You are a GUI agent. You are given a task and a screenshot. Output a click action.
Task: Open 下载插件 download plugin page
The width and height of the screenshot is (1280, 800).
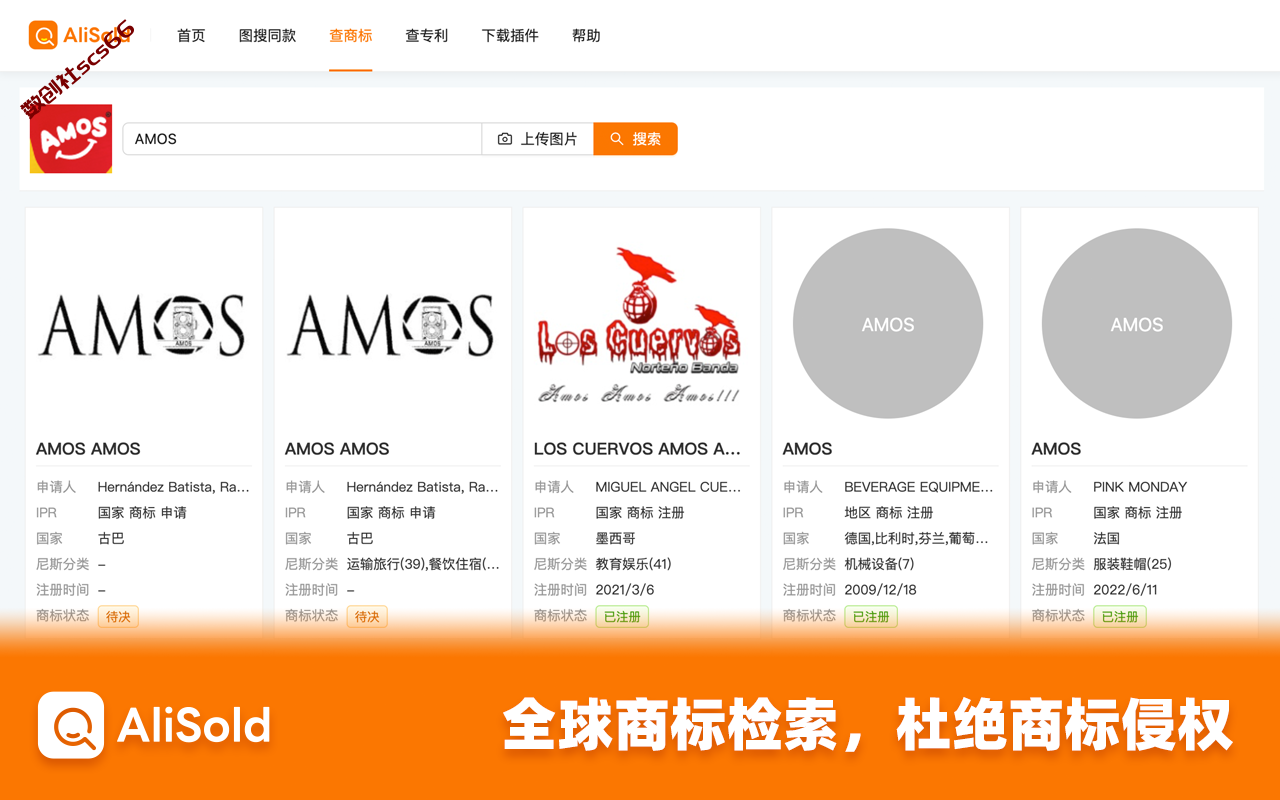[x=510, y=36]
